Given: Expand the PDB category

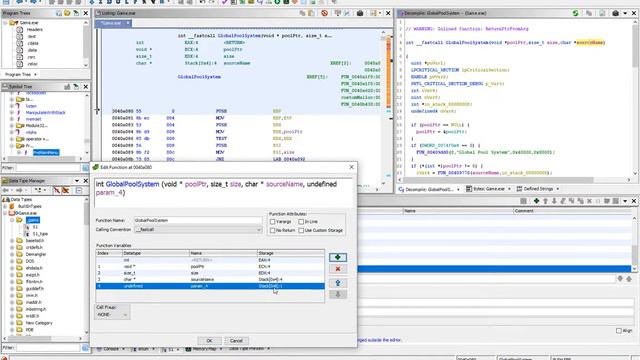Looking at the screenshot, I should tap(12, 329).
